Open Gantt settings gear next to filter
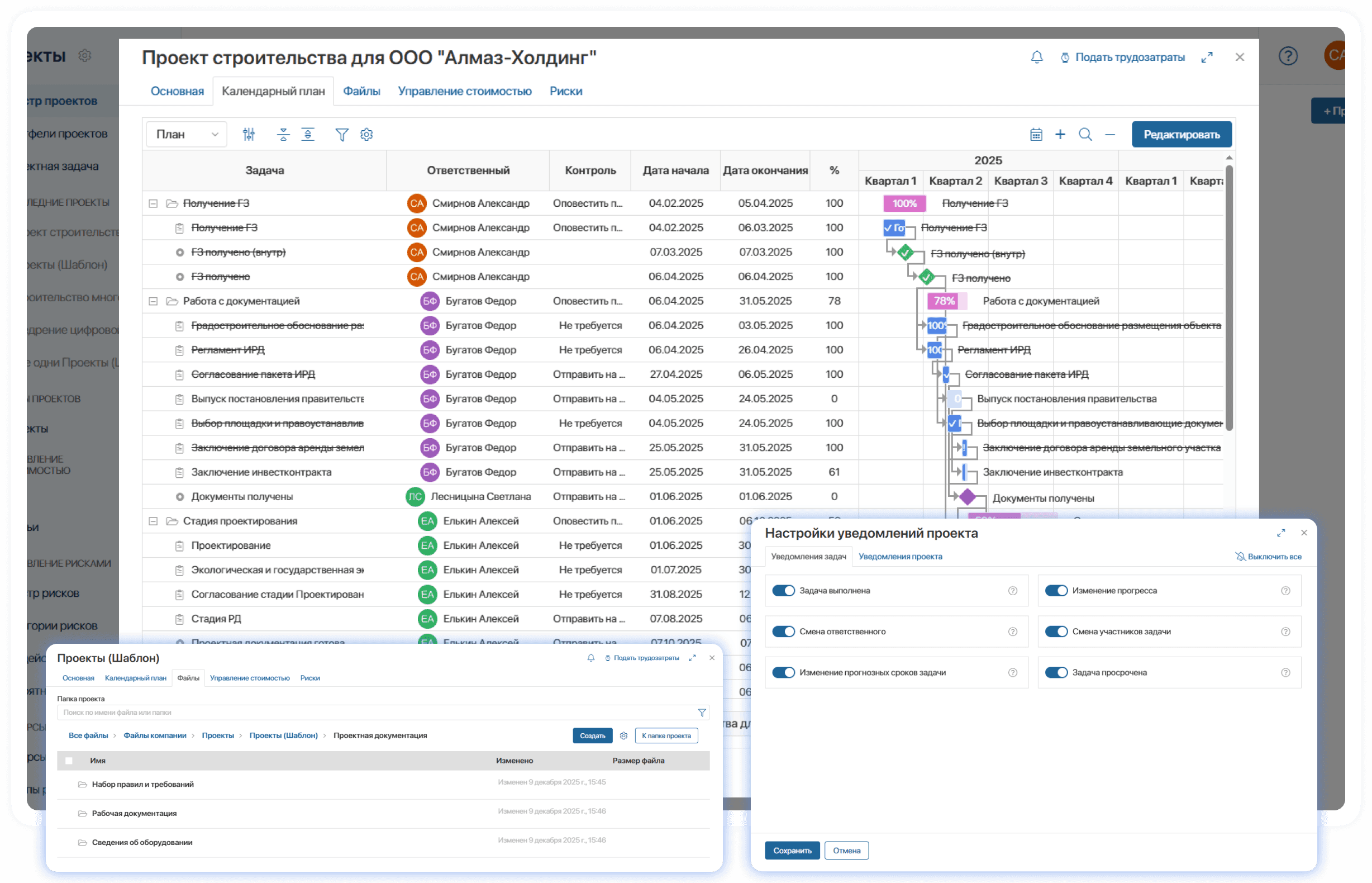 click(x=367, y=135)
